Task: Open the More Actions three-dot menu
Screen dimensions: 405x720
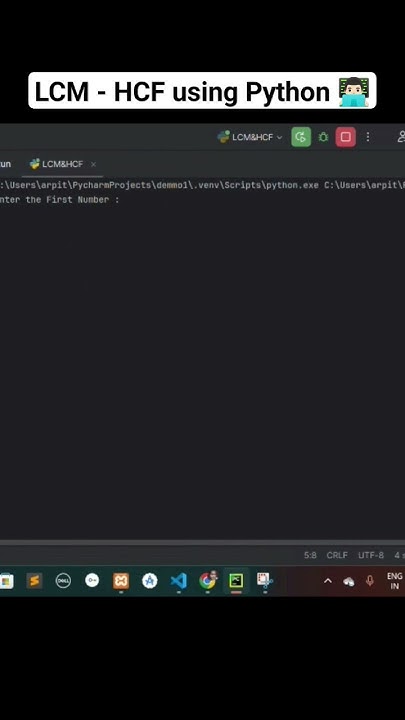Action: point(368,137)
